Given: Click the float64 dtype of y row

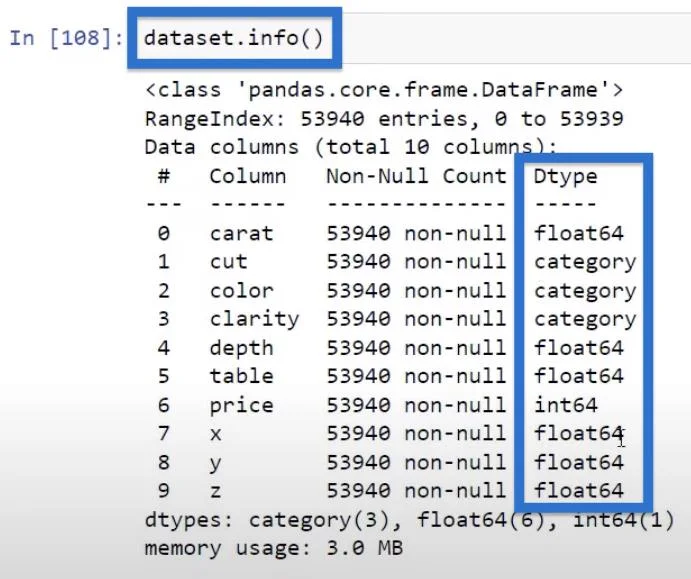Looking at the screenshot, I should [579, 463].
